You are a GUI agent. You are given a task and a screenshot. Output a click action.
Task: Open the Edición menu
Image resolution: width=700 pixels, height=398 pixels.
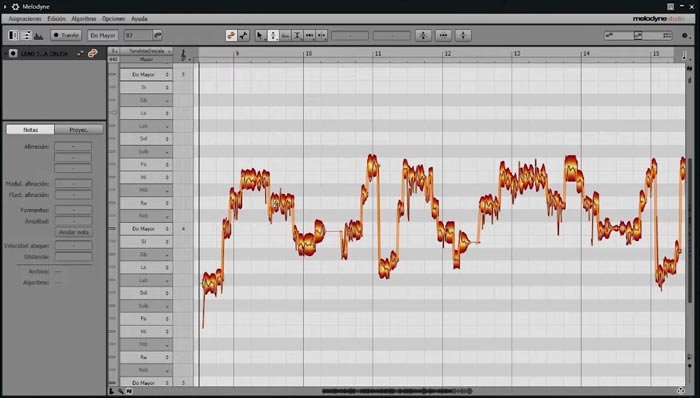tap(57, 19)
